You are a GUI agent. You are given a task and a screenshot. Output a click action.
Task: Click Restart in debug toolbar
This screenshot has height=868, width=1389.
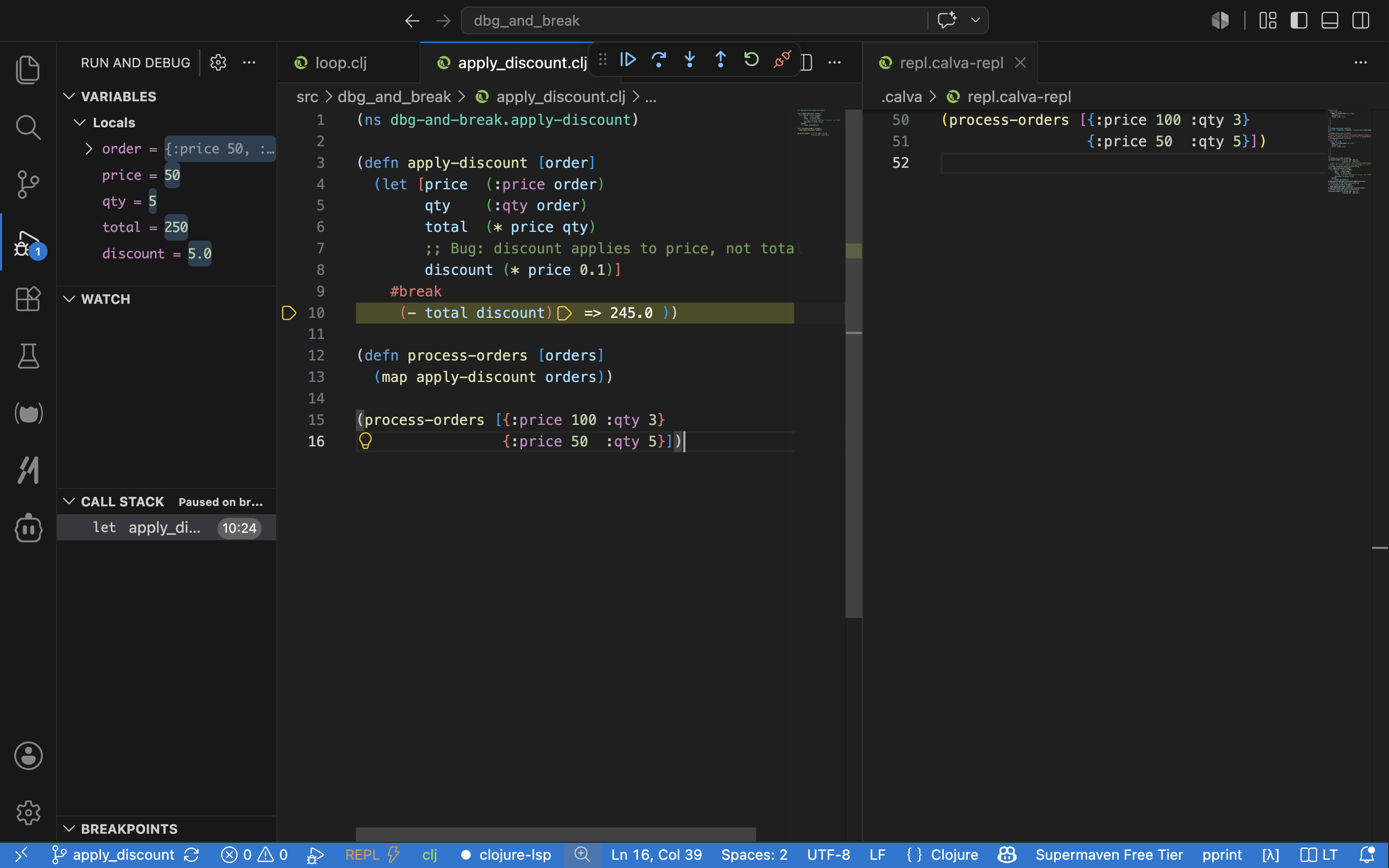pos(751,59)
